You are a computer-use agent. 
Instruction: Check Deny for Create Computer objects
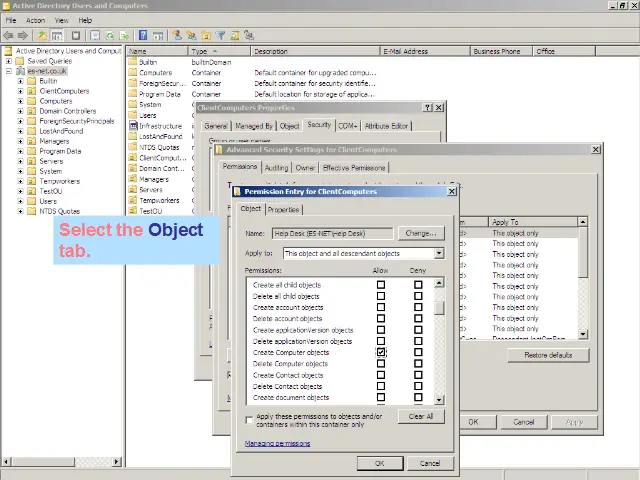pyautogui.click(x=418, y=352)
